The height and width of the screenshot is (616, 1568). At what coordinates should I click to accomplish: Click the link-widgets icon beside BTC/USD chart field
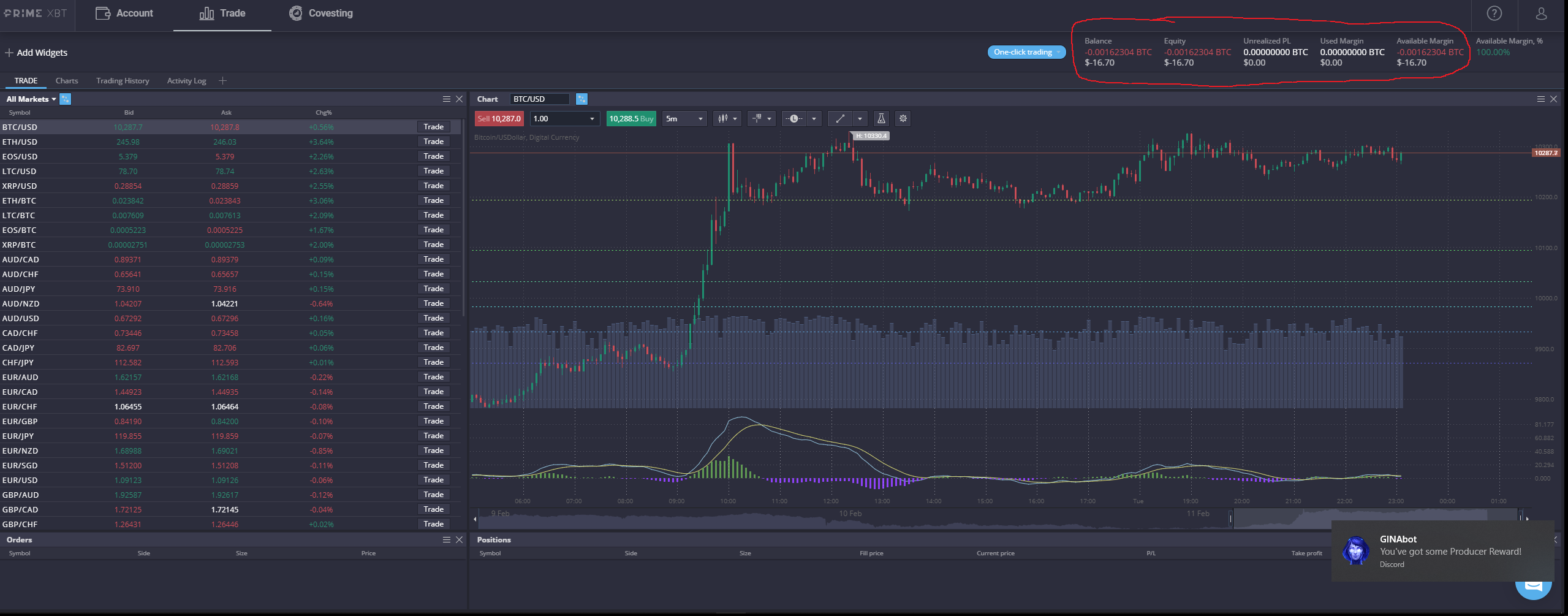pyautogui.click(x=581, y=99)
